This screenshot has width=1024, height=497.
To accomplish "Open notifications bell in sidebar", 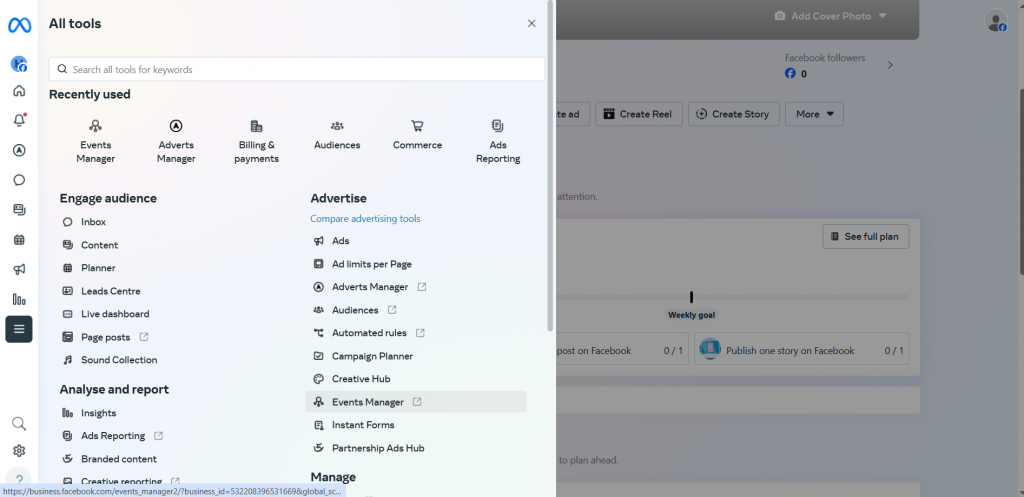I will coord(19,120).
